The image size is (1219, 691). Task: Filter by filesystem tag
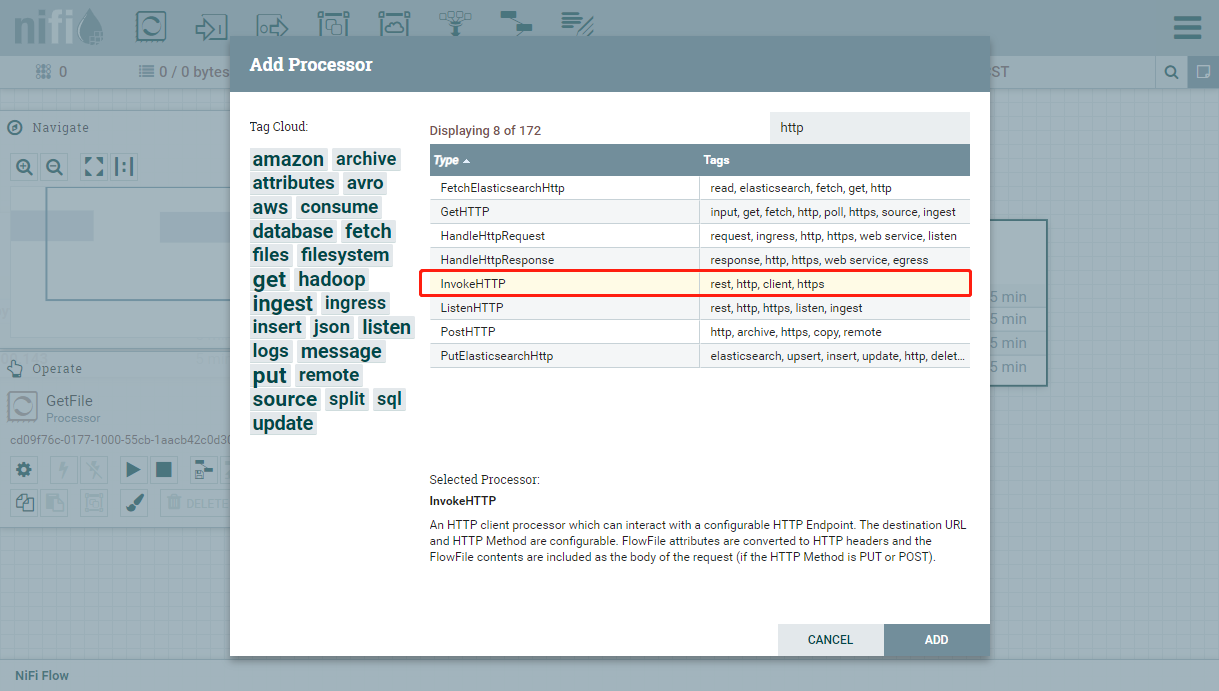344,255
